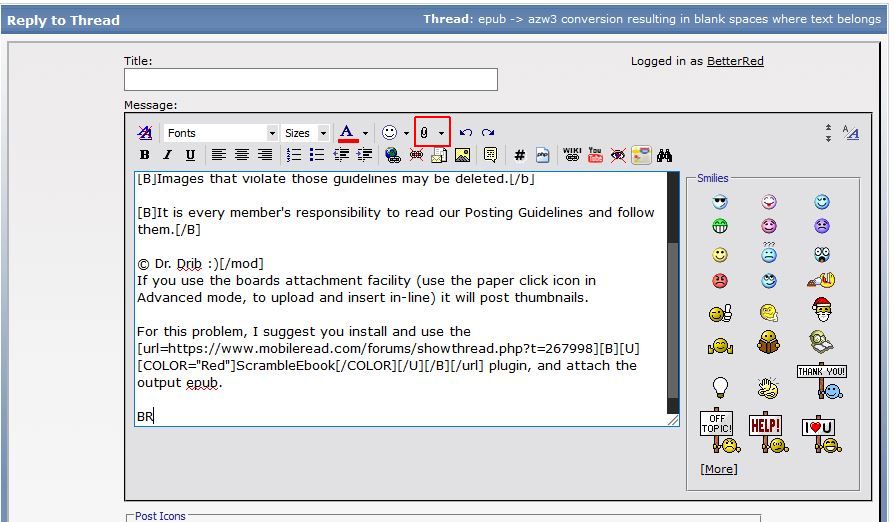Insert the book-reading smiley
Viewport: 894px width, 522px height.
(769, 342)
